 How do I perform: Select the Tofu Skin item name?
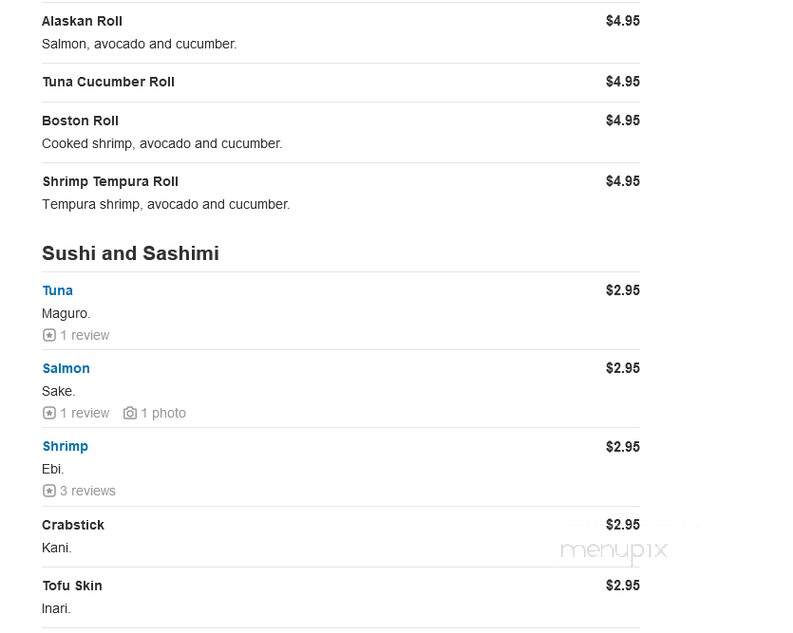pyautogui.click(x=72, y=586)
